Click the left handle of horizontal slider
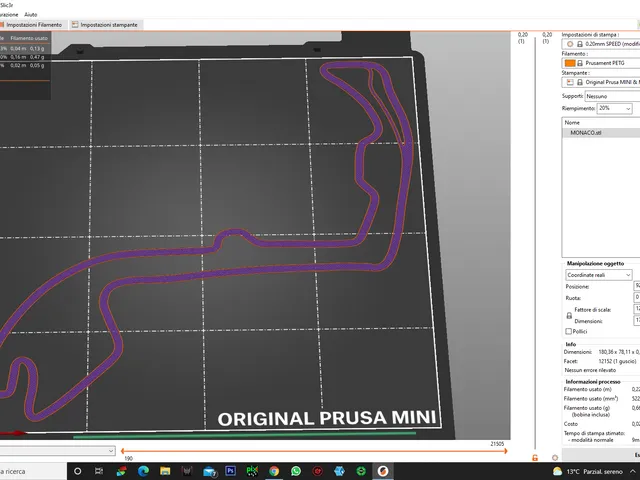The height and width of the screenshot is (480, 640). coord(122,451)
